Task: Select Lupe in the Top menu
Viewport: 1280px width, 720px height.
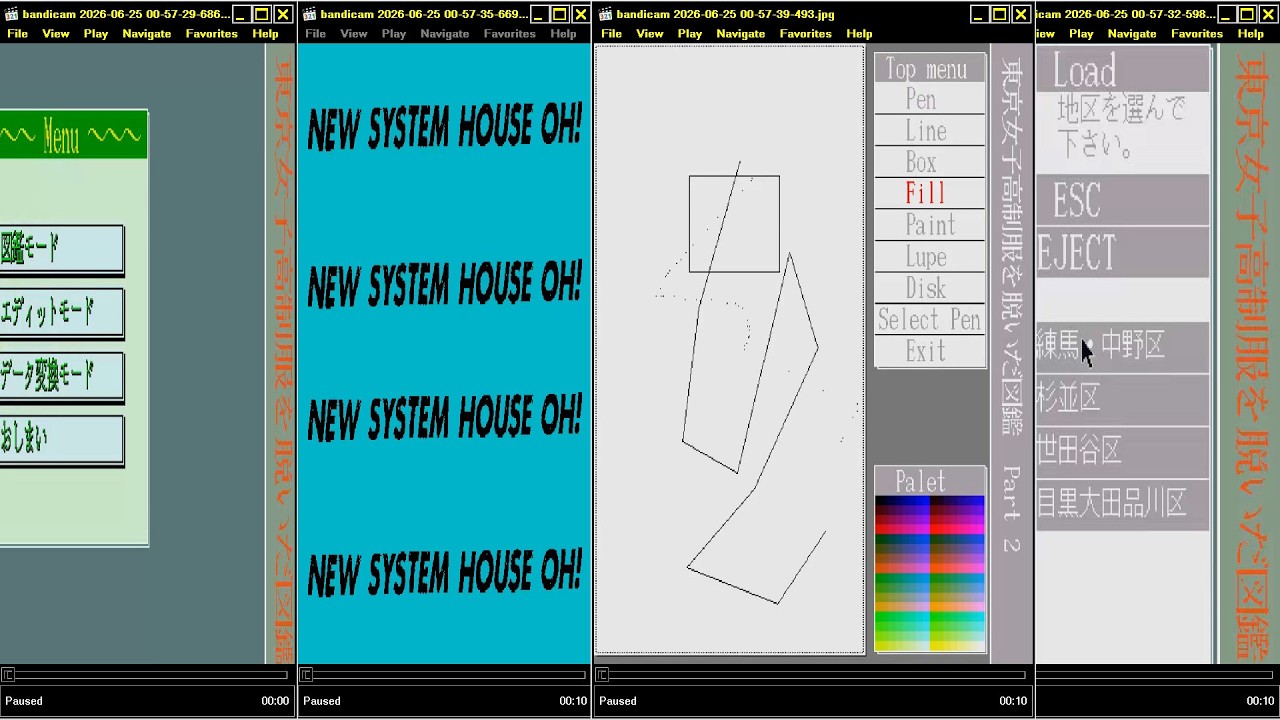Action: (x=930, y=257)
